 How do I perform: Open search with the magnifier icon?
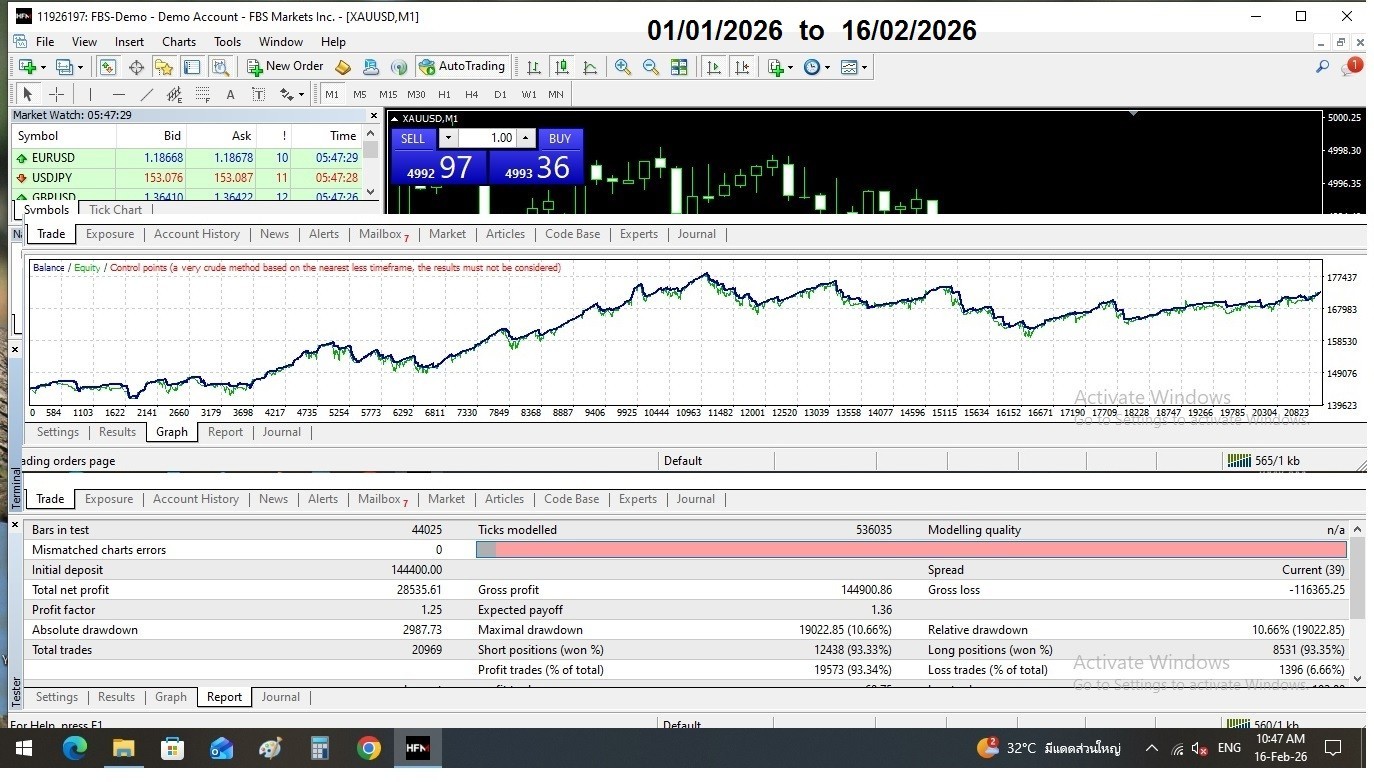click(x=1322, y=67)
